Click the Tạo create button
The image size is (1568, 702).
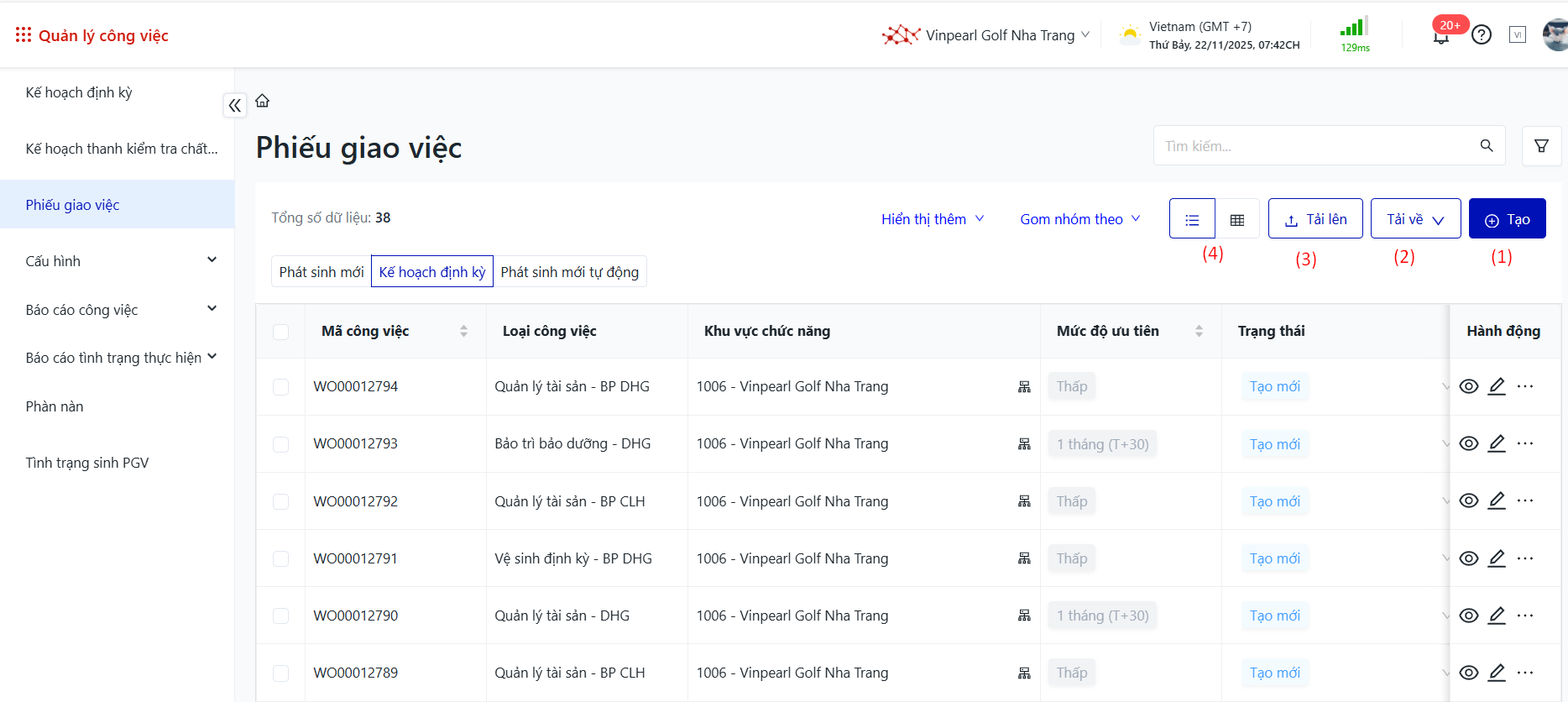click(1508, 219)
